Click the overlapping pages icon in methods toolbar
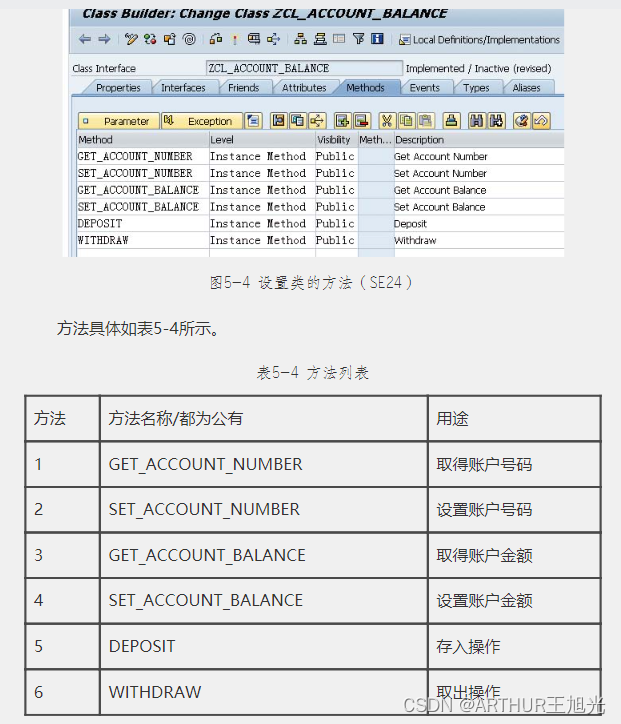The height and width of the screenshot is (724, 621). pyautogui.click(x=297, y=121)
